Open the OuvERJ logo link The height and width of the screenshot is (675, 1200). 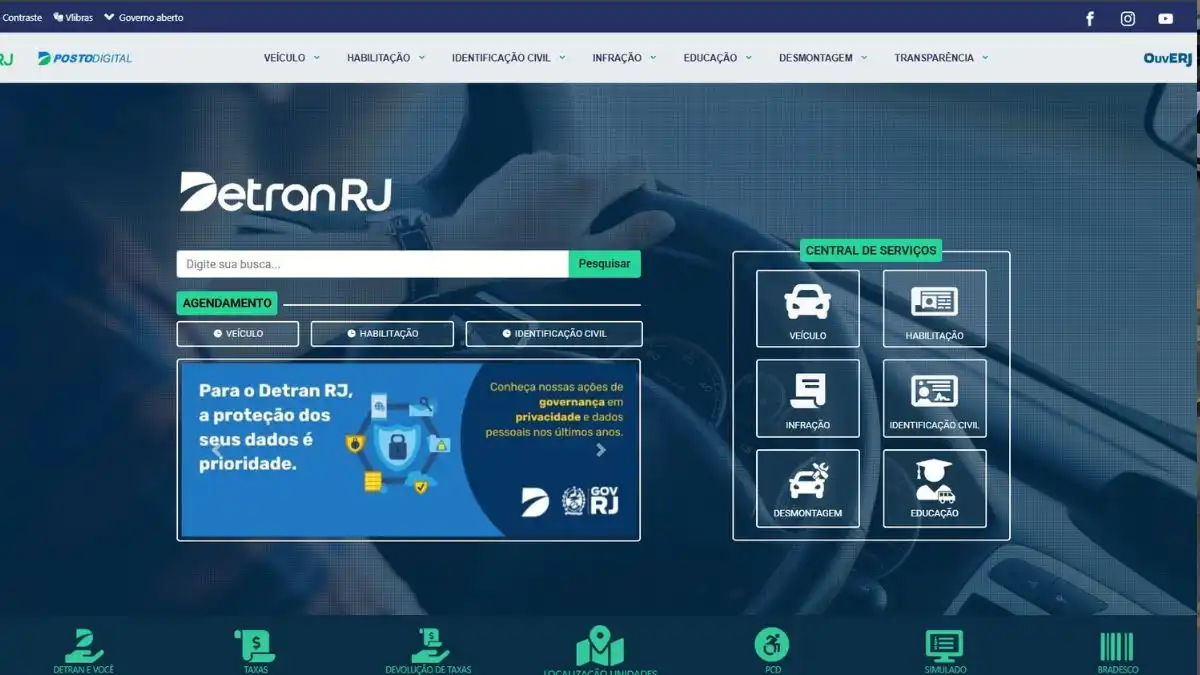click(x=1168, y=58)
